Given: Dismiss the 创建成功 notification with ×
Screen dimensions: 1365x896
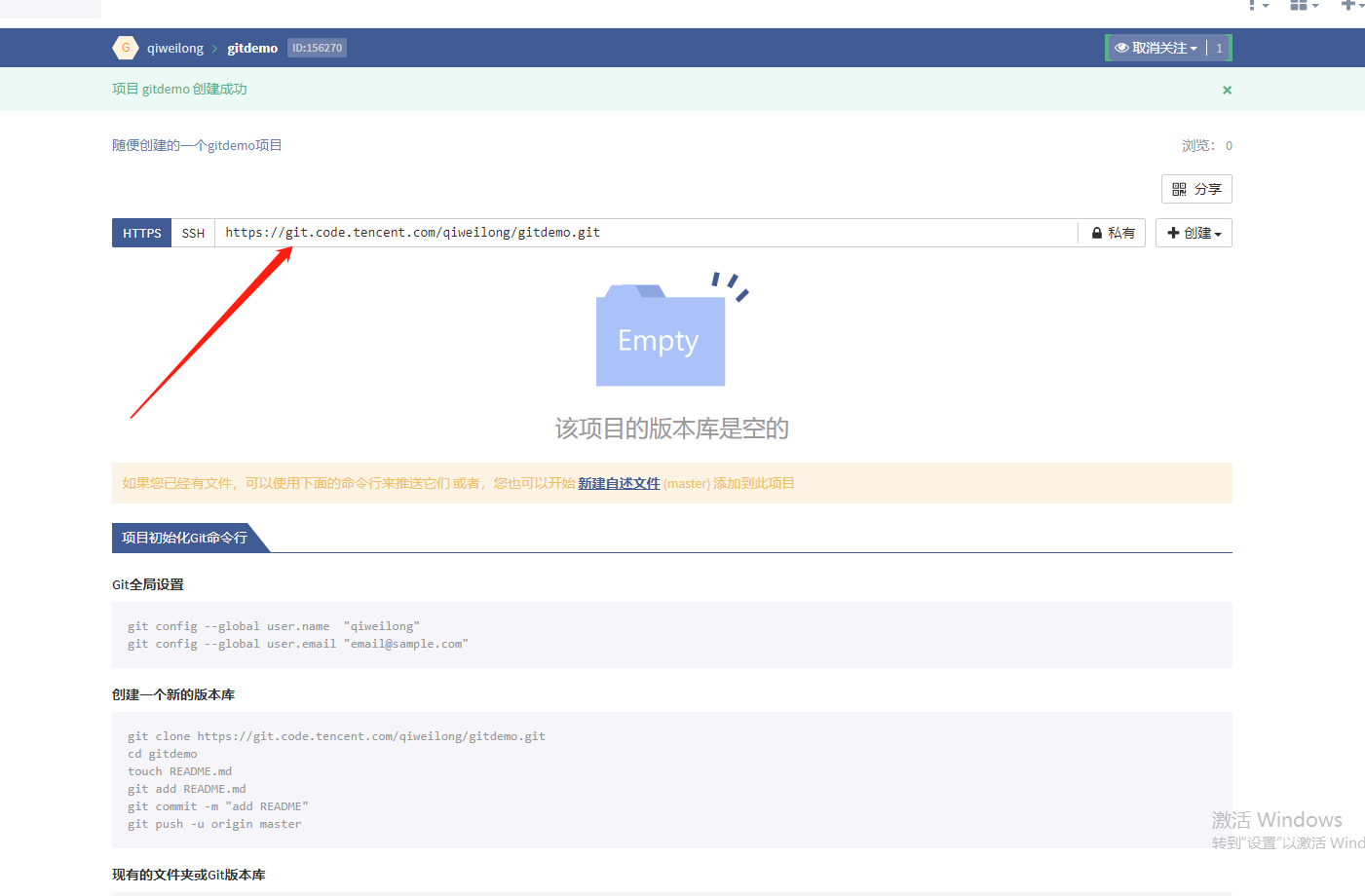Looking at the screenshot, I should pyautogui.click(x=1228, y=90).
